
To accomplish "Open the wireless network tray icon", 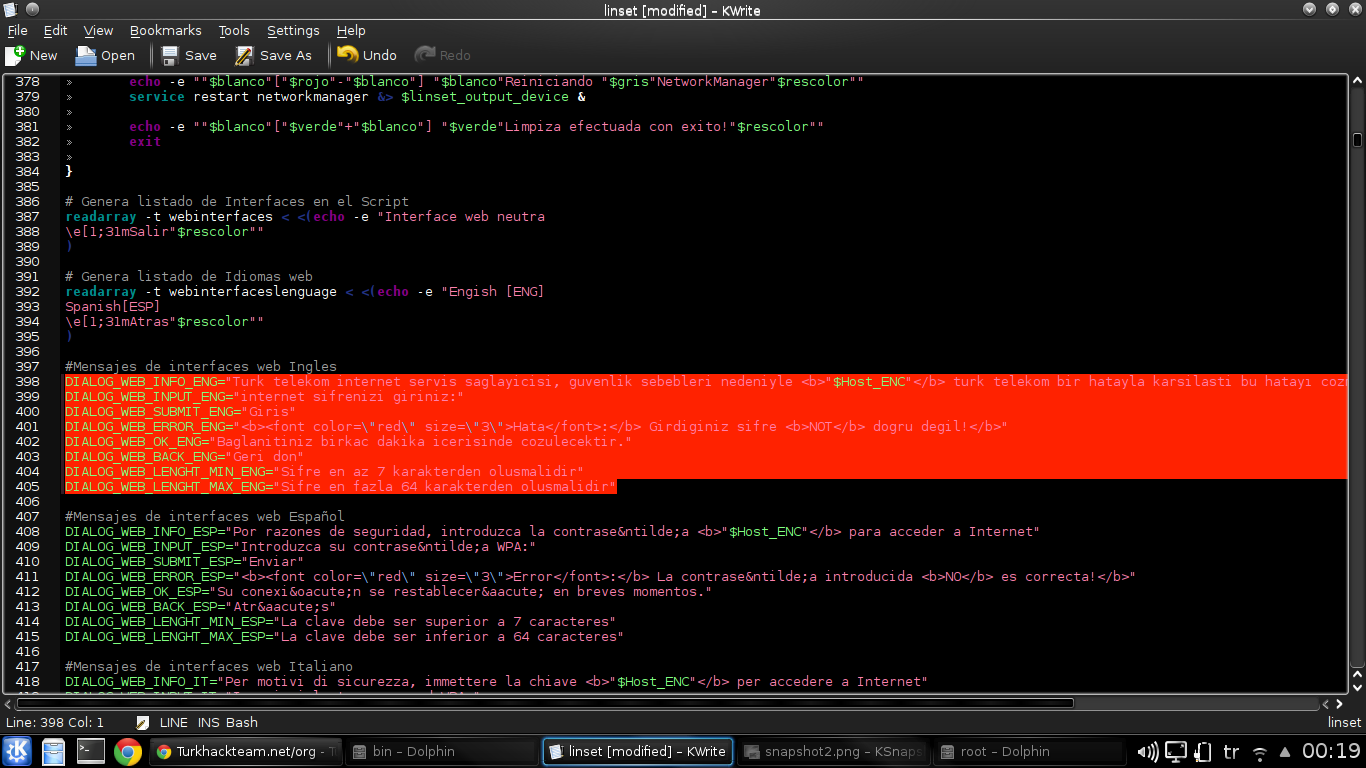I will pos(1260,752).
